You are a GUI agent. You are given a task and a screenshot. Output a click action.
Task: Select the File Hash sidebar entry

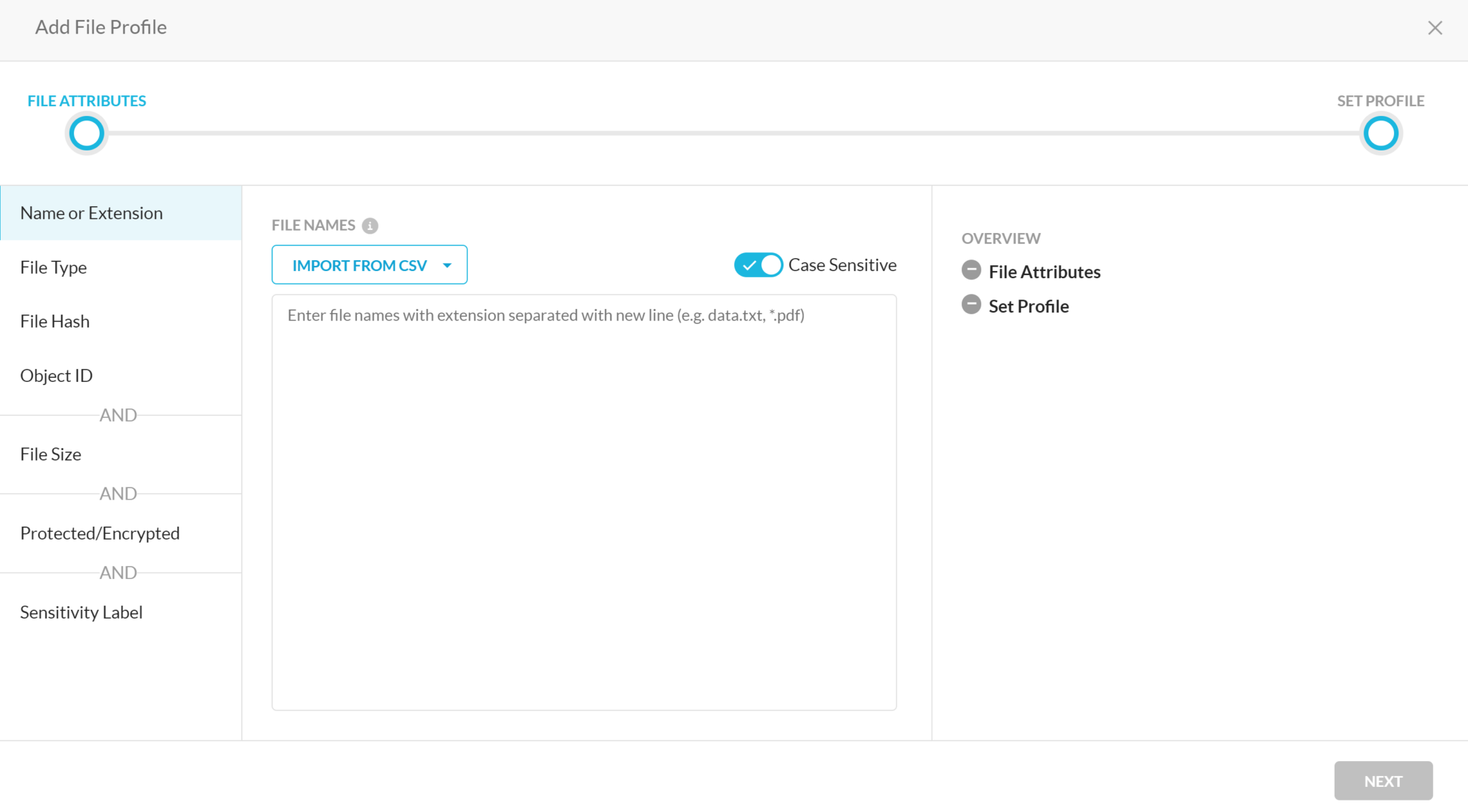click(x=54, y=320)
